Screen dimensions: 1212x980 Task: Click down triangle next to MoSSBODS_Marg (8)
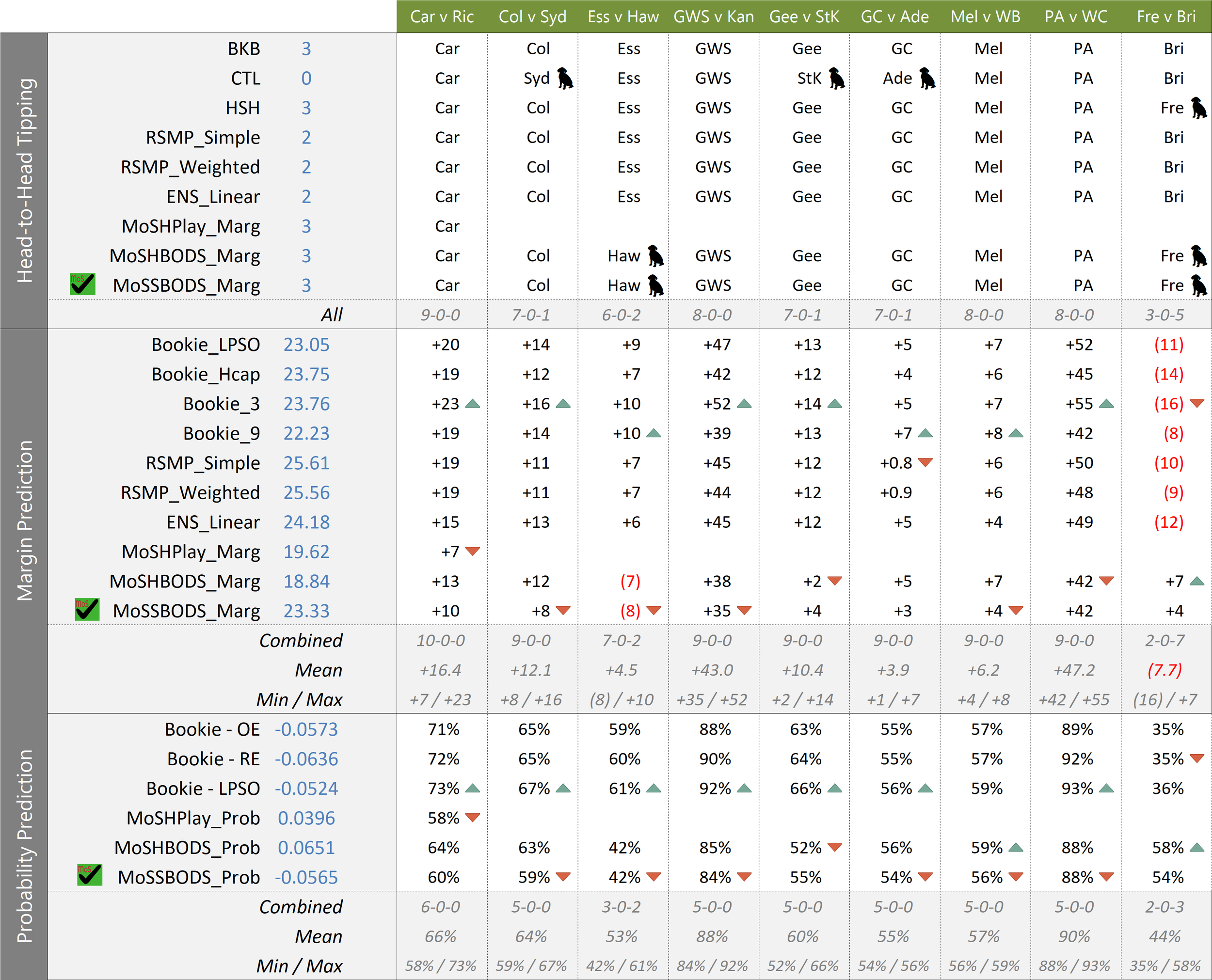point(654,610)
